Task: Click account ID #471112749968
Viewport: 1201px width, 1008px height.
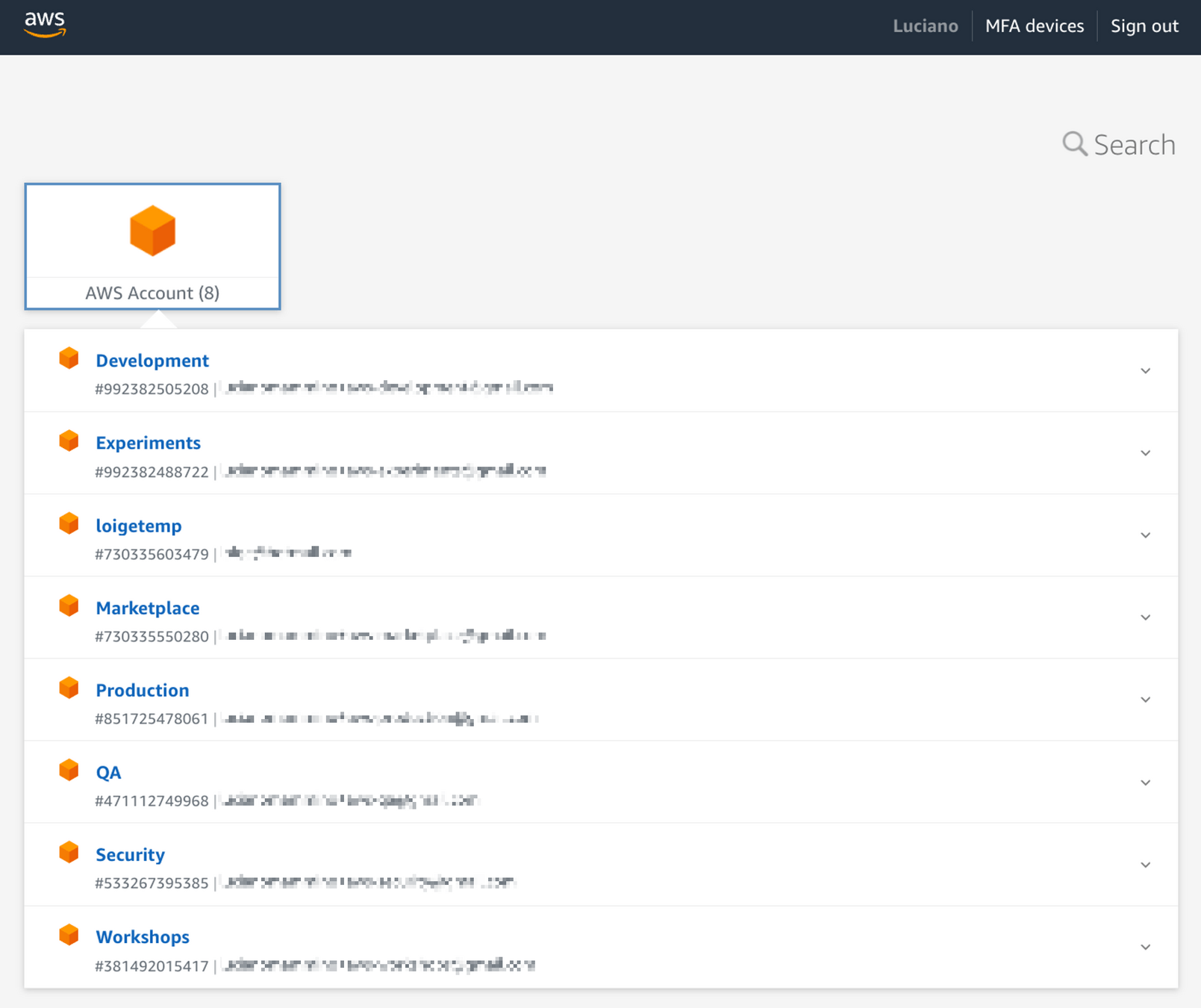Action: tap(152, 800)
